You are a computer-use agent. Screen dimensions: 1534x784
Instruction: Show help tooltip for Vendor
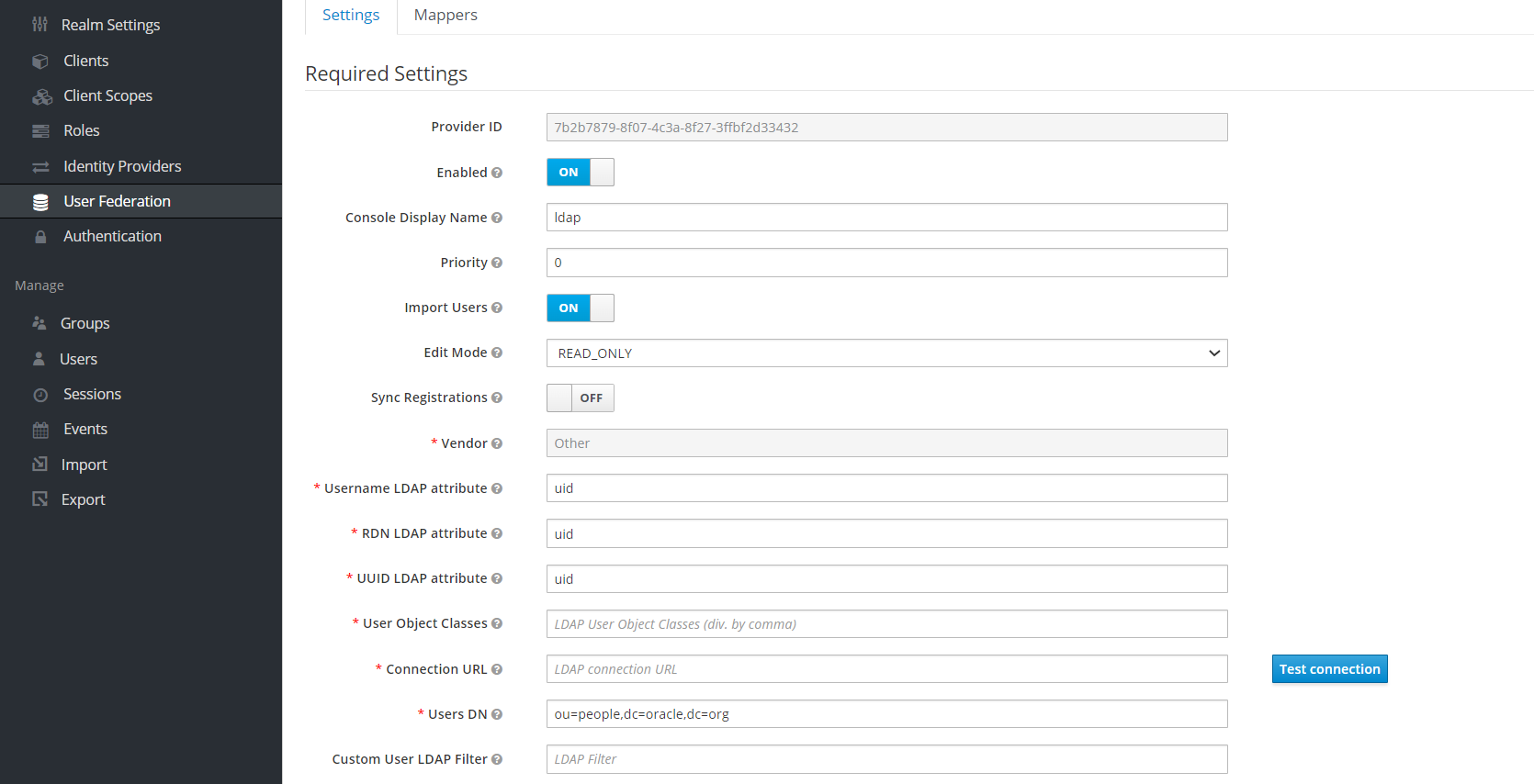pyautogui.click(x=497, y=443)
